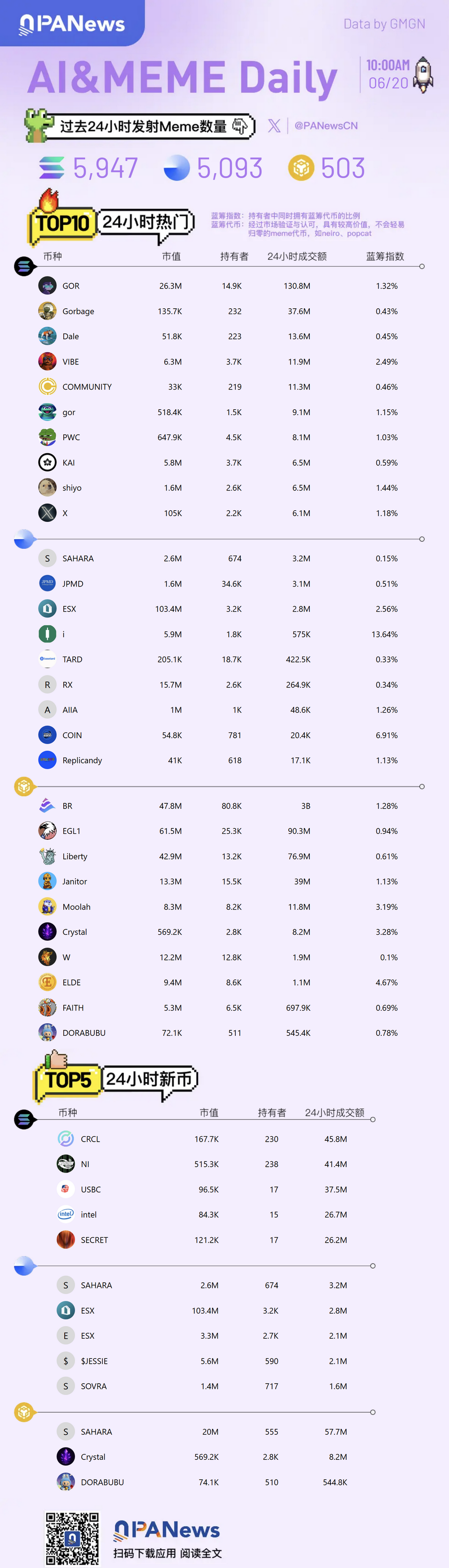Click the Data by GMGN text
449x1568 pixels.
384,24
